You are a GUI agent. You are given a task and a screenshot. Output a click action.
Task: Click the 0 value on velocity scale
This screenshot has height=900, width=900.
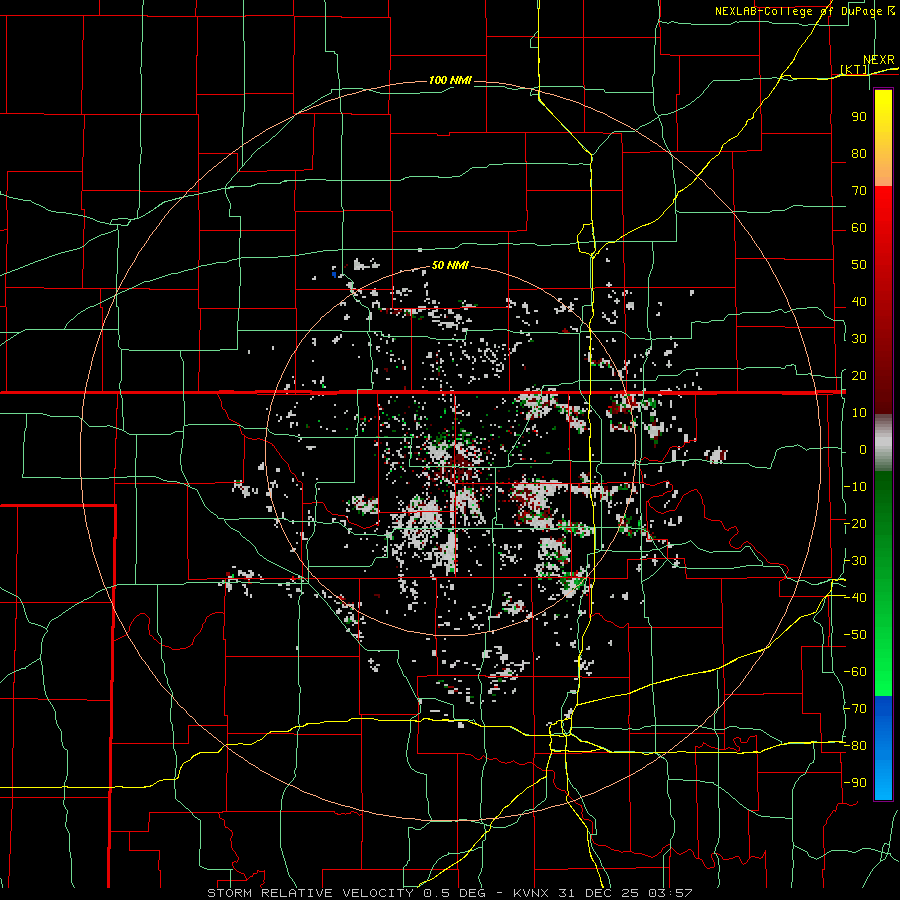[863, 449]
